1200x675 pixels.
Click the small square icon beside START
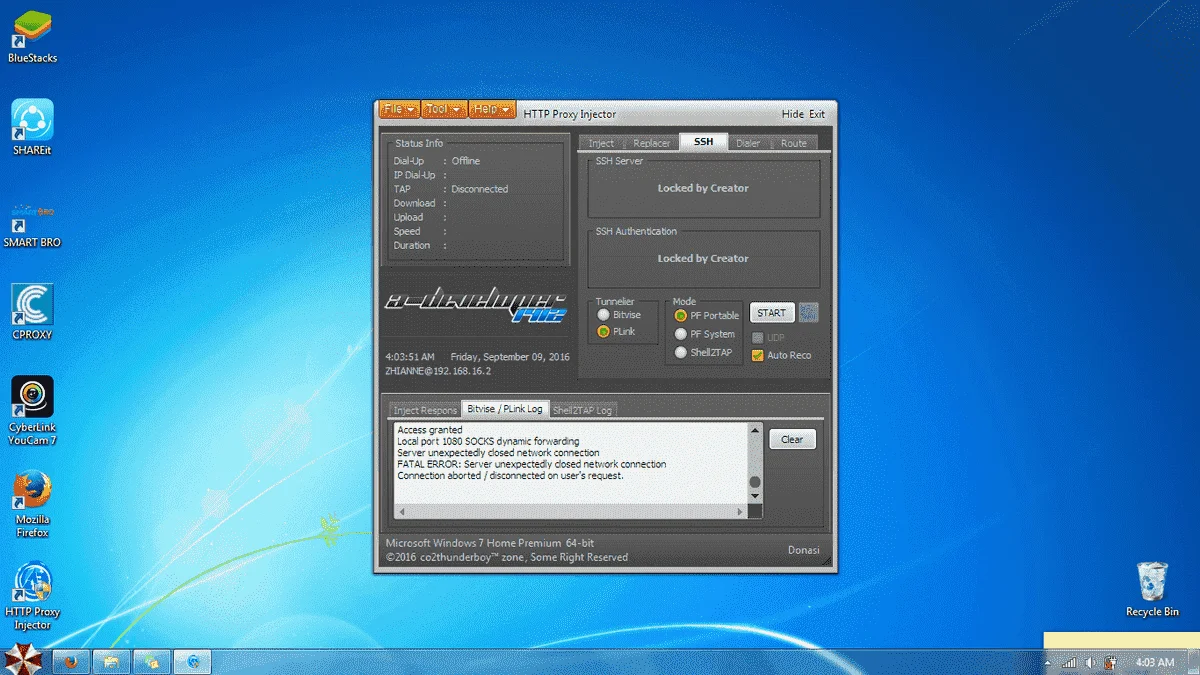[x=808, y=312]
